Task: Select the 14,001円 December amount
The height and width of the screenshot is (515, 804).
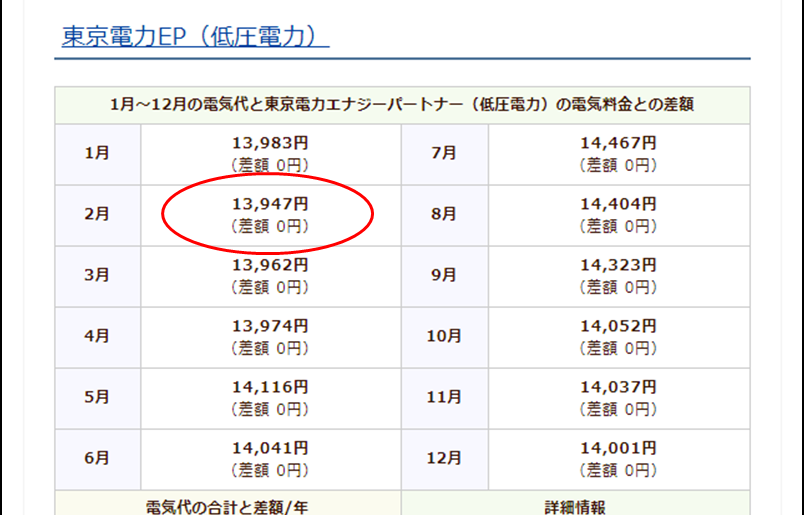Action: (x=618, y=448)
